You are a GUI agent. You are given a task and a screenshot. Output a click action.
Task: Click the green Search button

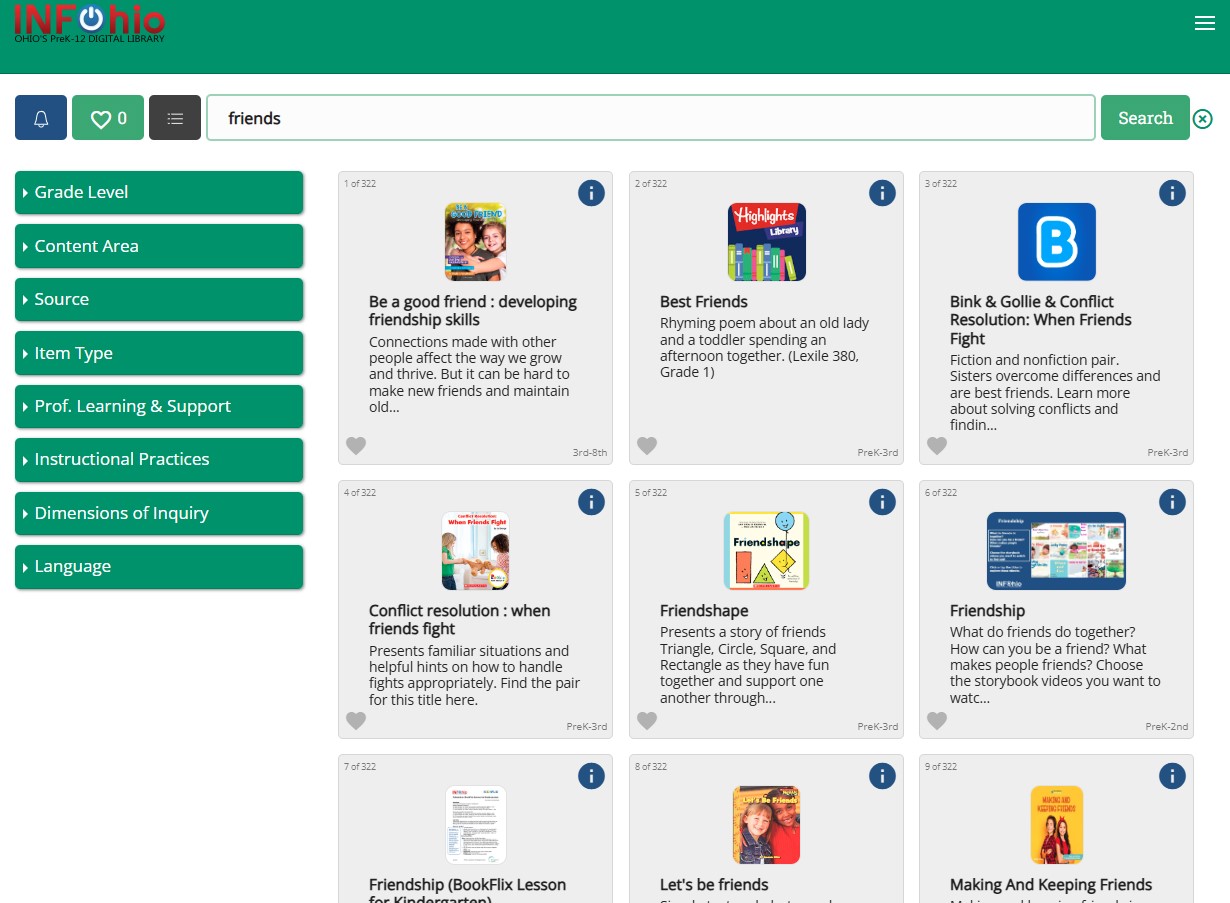click(x=1145, y=118)
